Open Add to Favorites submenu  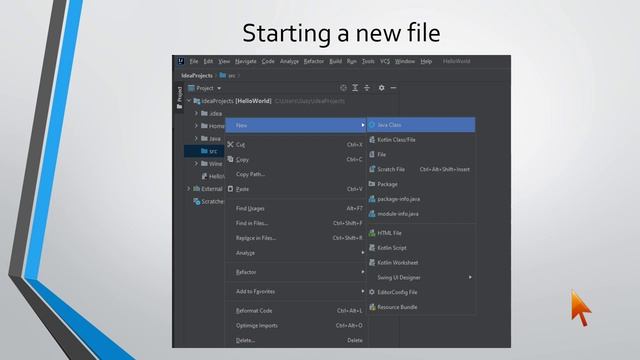click(x=296, y=291)
